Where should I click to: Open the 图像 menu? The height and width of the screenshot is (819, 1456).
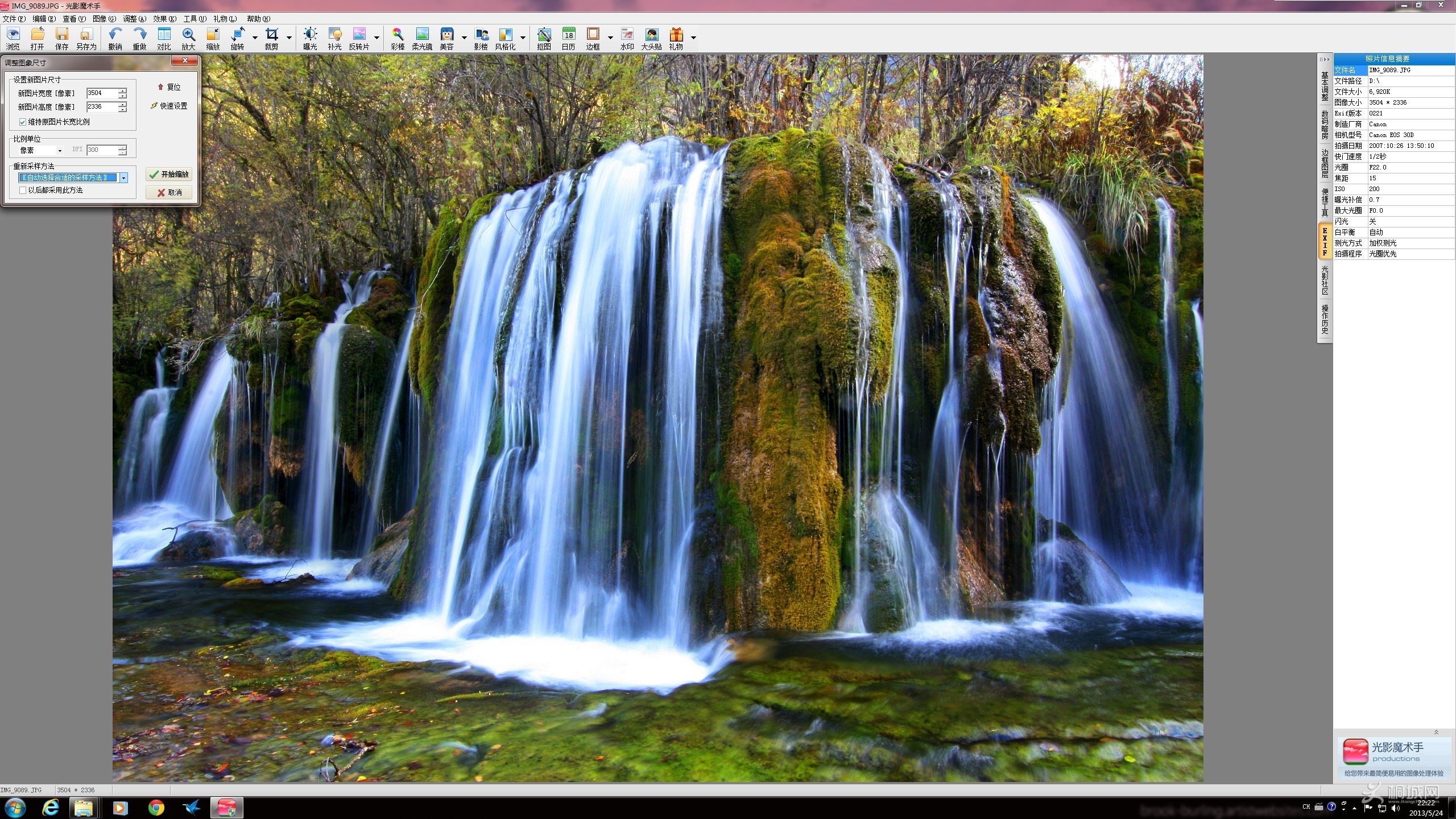pos(104,19)
